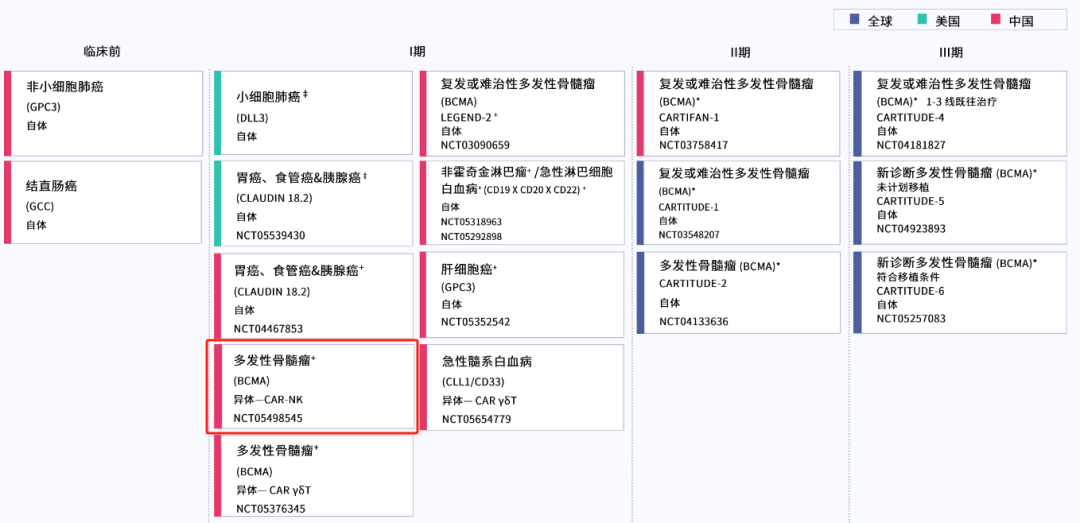Open the CARTITUDE-4 trial card
The height and width of the screenshot is (523, 1080).
click(x=956, y=112)
